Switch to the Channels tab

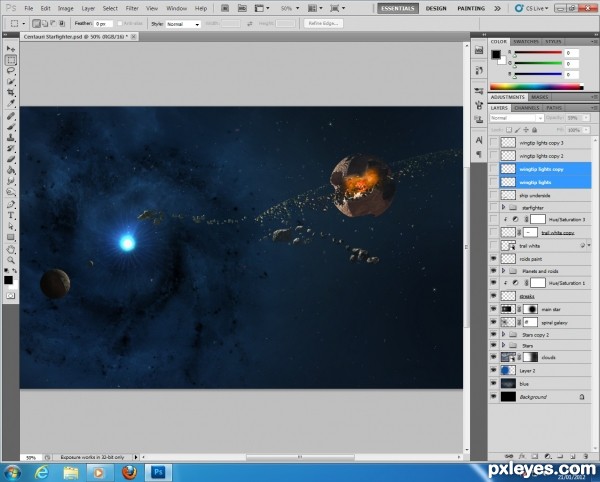tap(527, 108)
